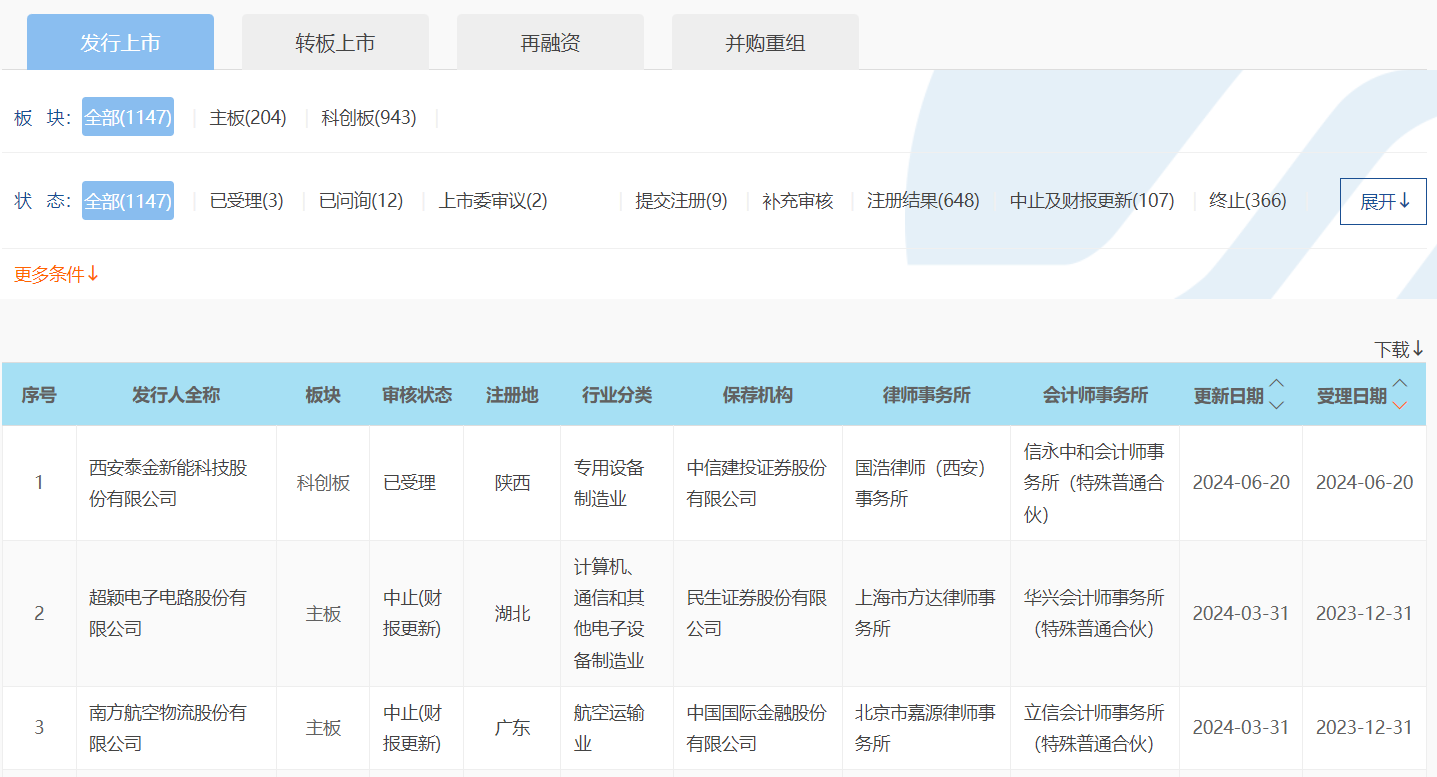The height and width of the screenshot is (777, 1437).
Task: Expand more status filters via 展开
Action: click(x=1383, y=201)
